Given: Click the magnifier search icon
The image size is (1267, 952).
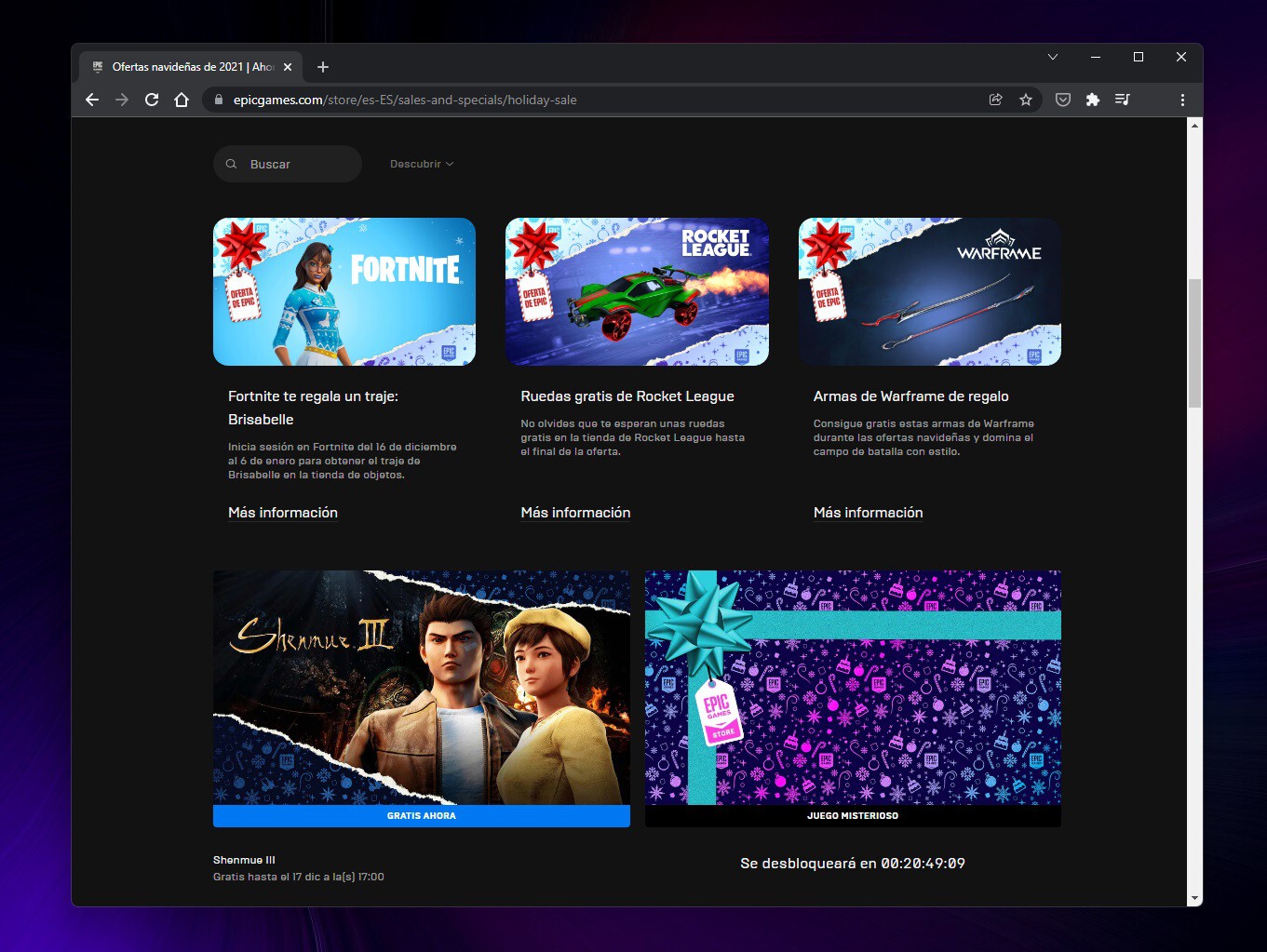Looking at the screenshot, I should coord(231,164).
